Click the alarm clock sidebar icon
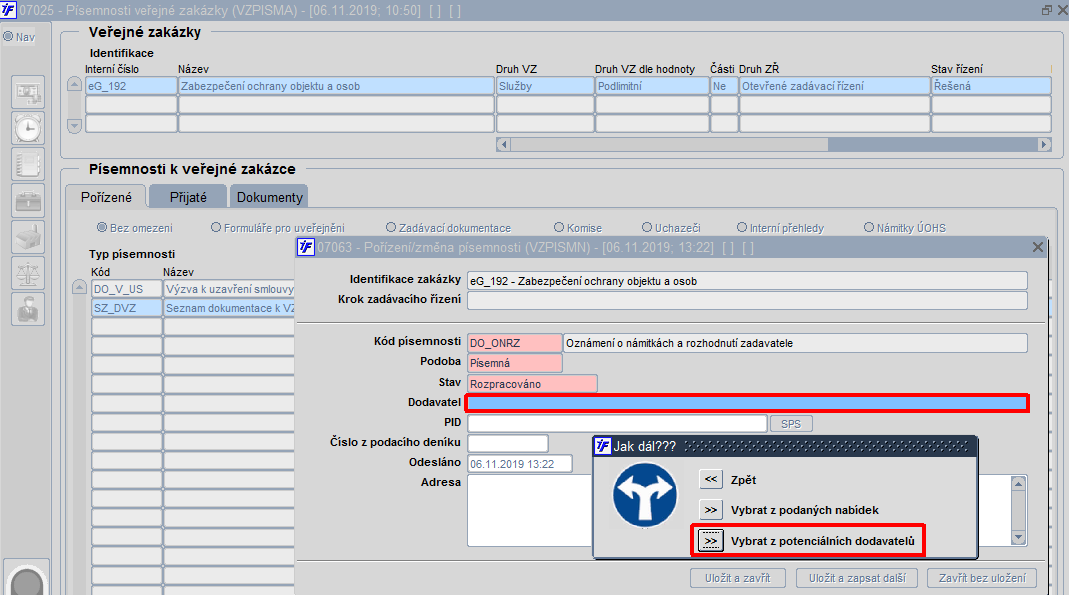This screenshot has width=1069, height=595. point(28,128)
